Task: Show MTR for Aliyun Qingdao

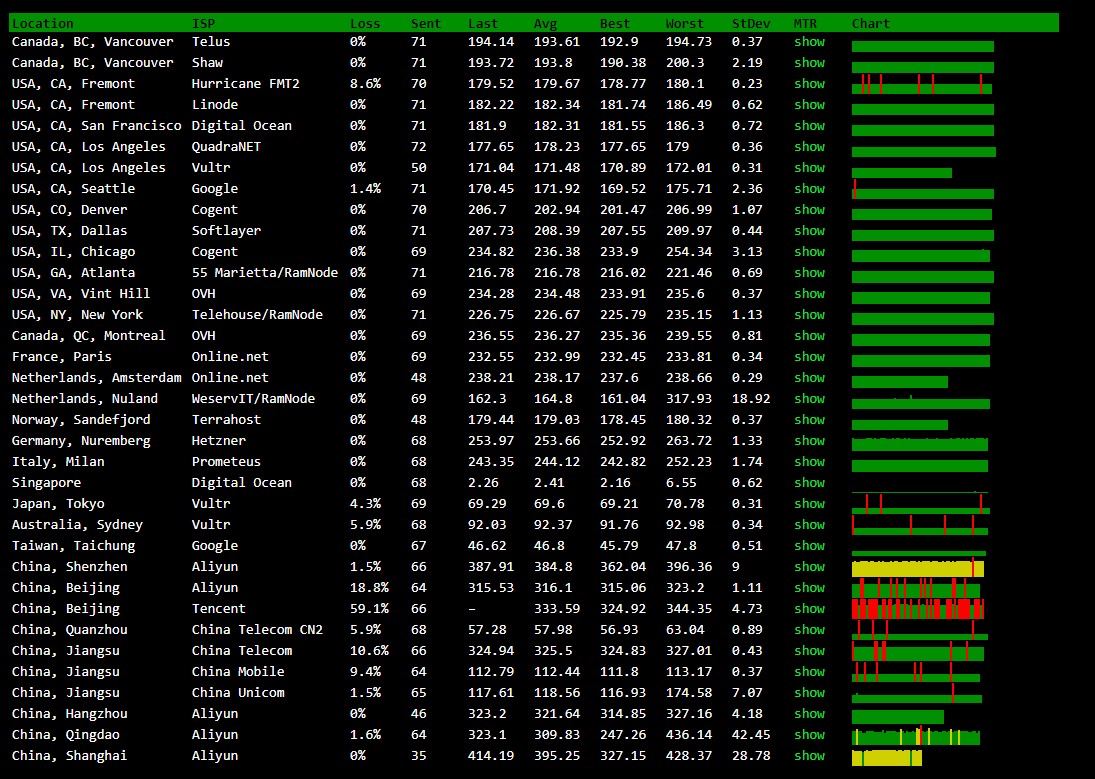Action: pyautogui.click(x=809, y=734)
